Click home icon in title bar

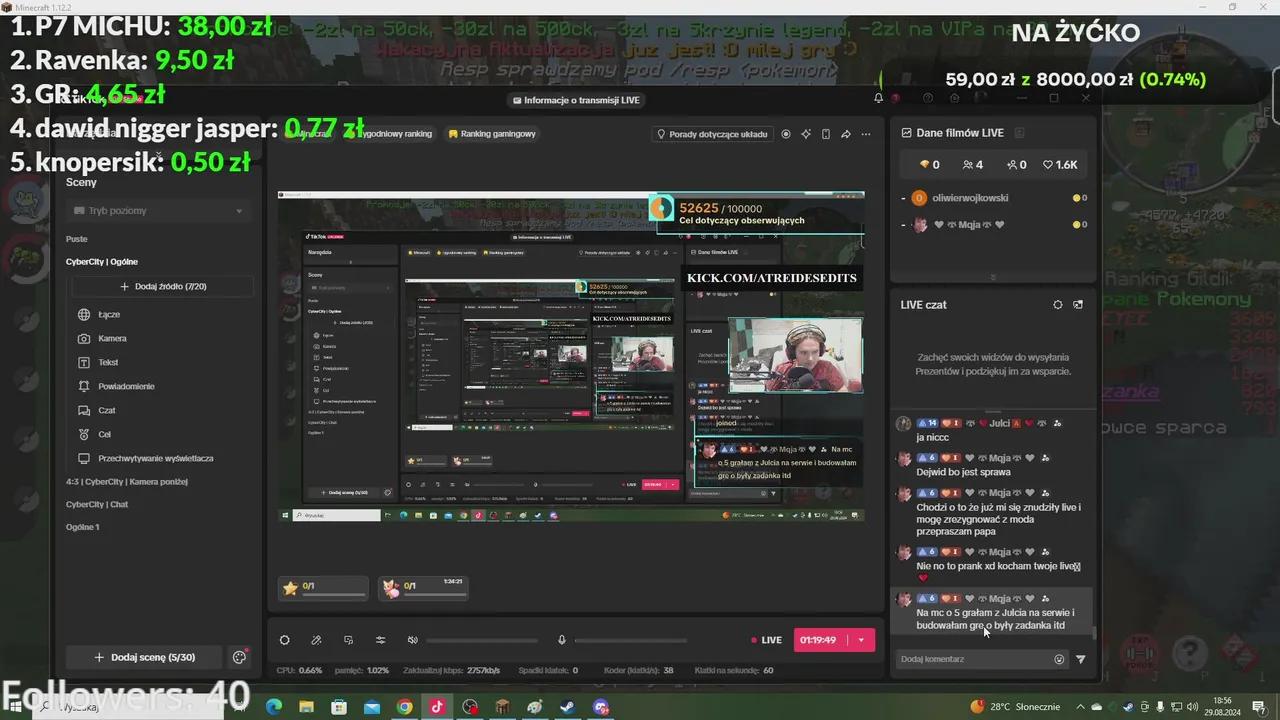[x=954, y=98]
